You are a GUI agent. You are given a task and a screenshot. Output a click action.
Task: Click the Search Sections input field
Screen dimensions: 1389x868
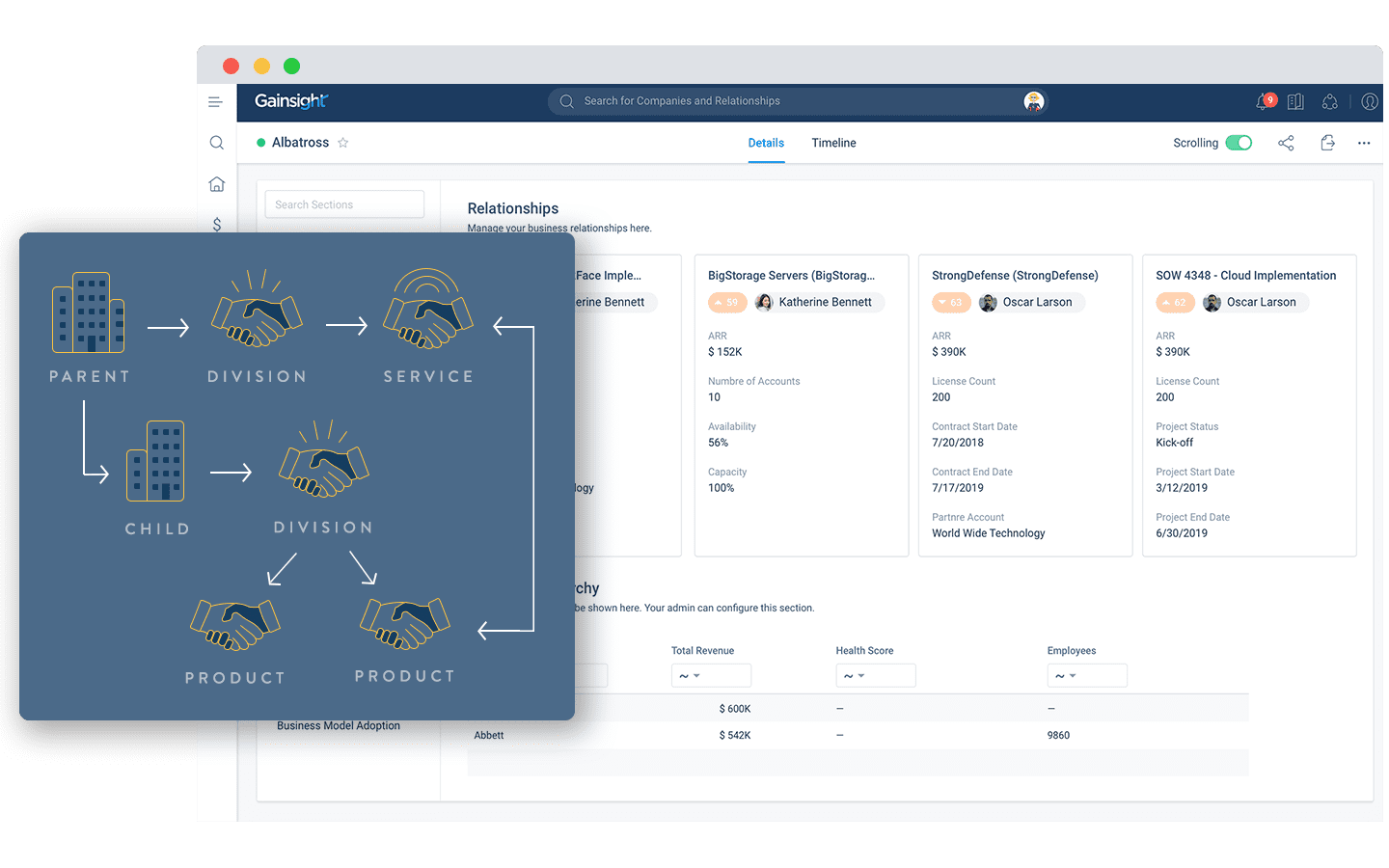(x=344, y=204)
